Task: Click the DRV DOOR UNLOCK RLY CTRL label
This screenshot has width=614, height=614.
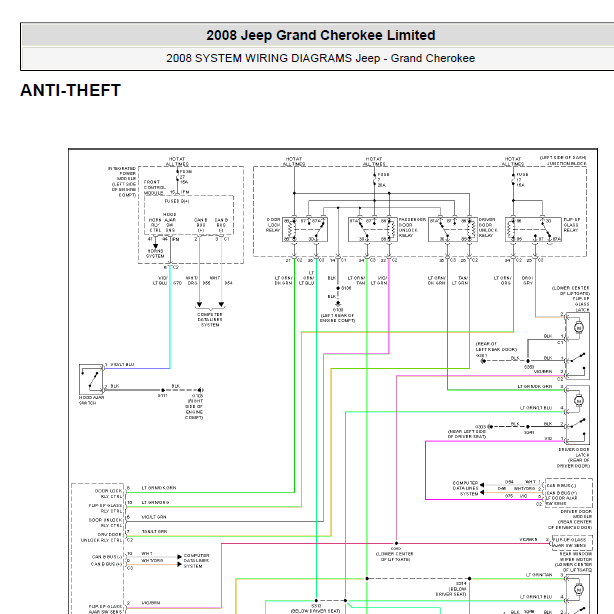Action: tap(102, 537)
